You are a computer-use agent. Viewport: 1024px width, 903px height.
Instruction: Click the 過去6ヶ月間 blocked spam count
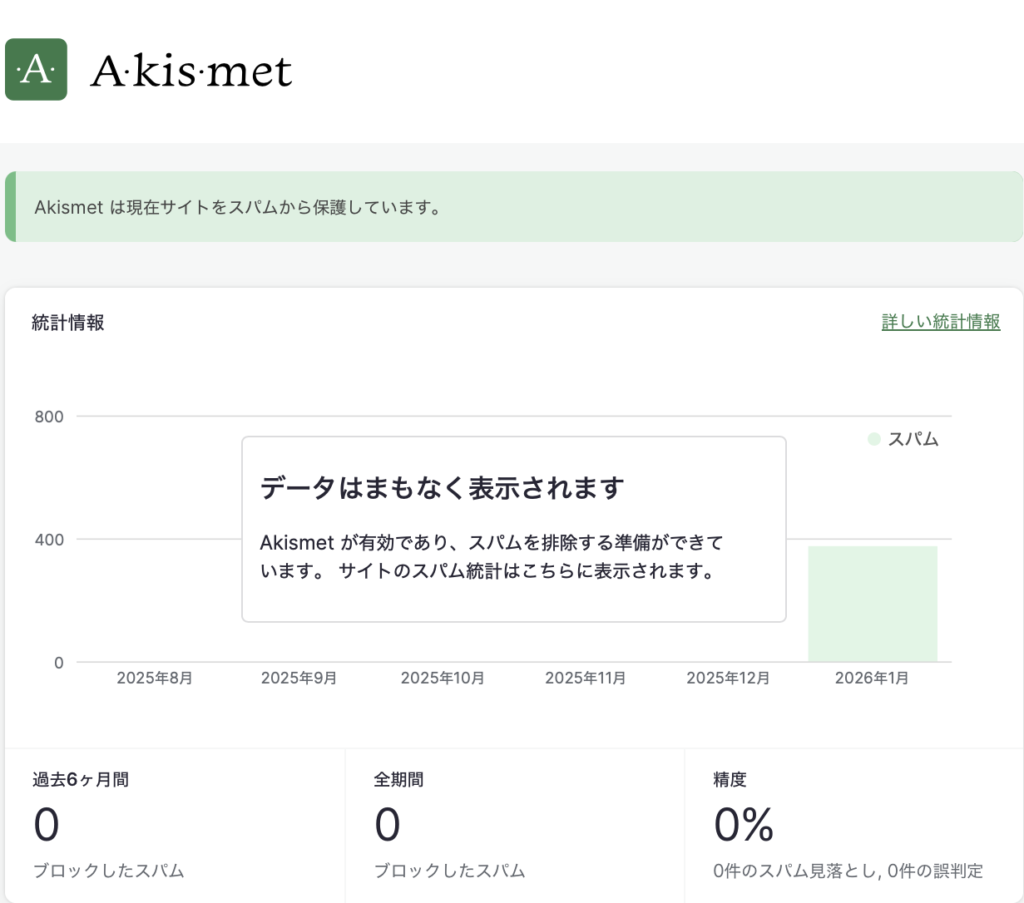pyautogui.click(x=47, y=825)
